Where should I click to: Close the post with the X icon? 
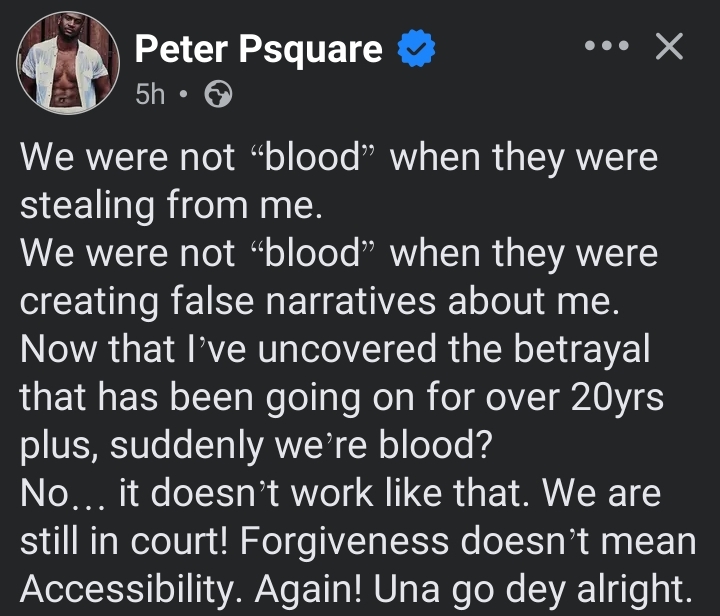pos(668,47)
